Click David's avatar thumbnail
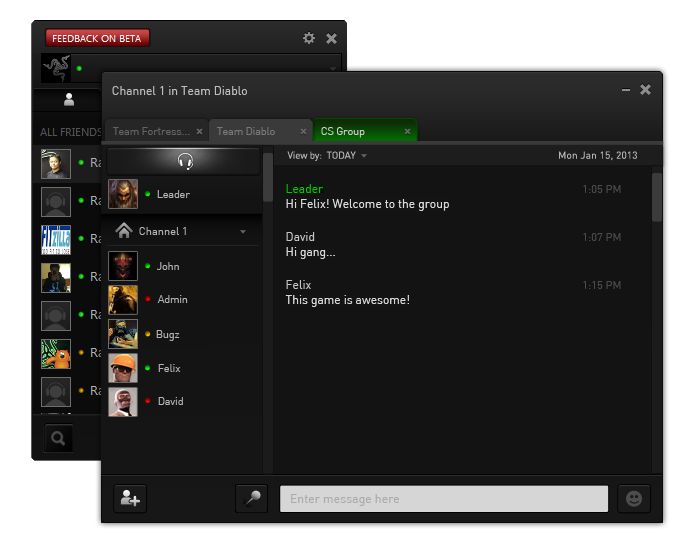Viewport: 687px width, 556px height. (x=123, y=401)
